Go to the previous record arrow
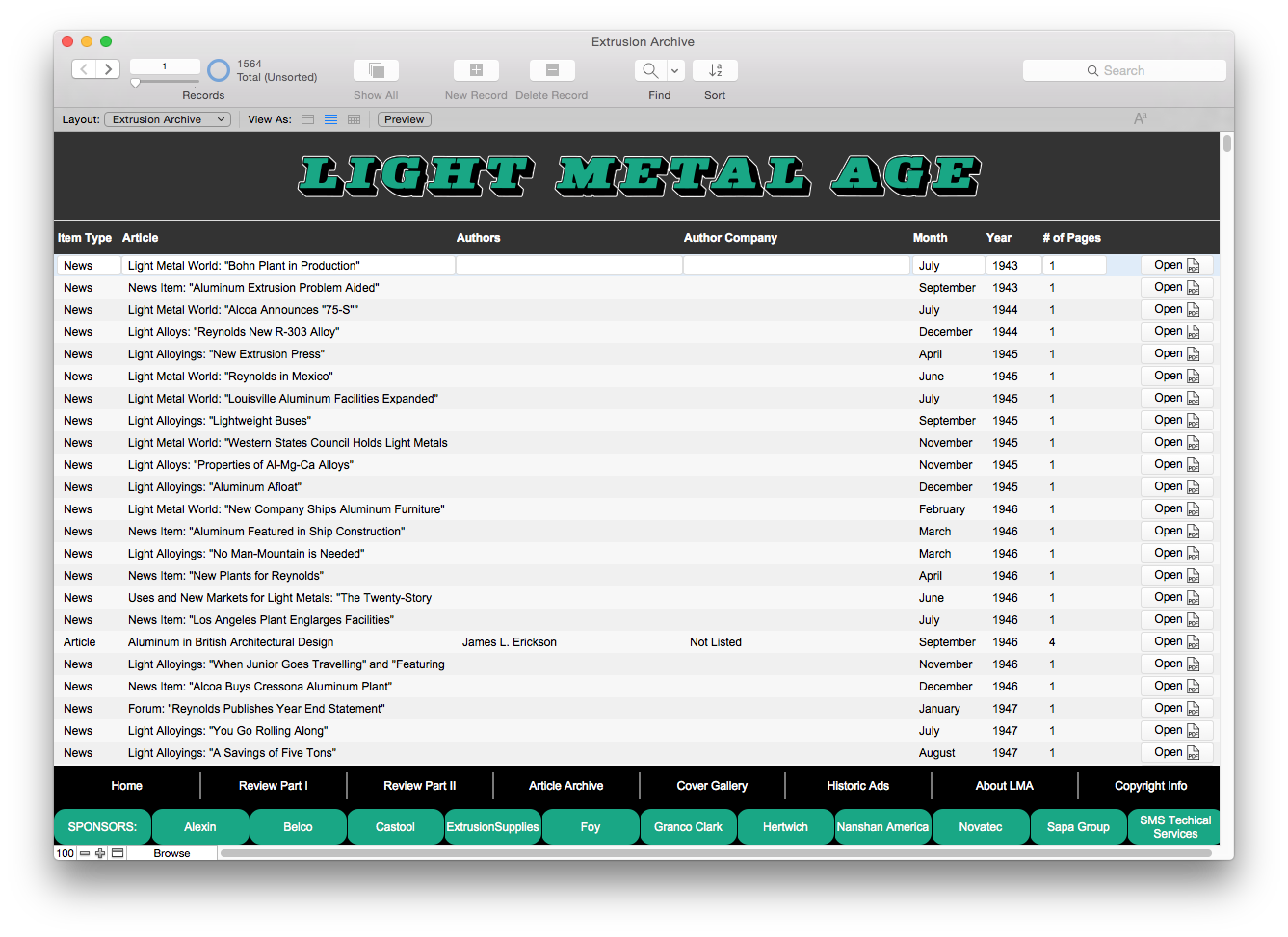1288x937 pixels. (x=84, y=69)
